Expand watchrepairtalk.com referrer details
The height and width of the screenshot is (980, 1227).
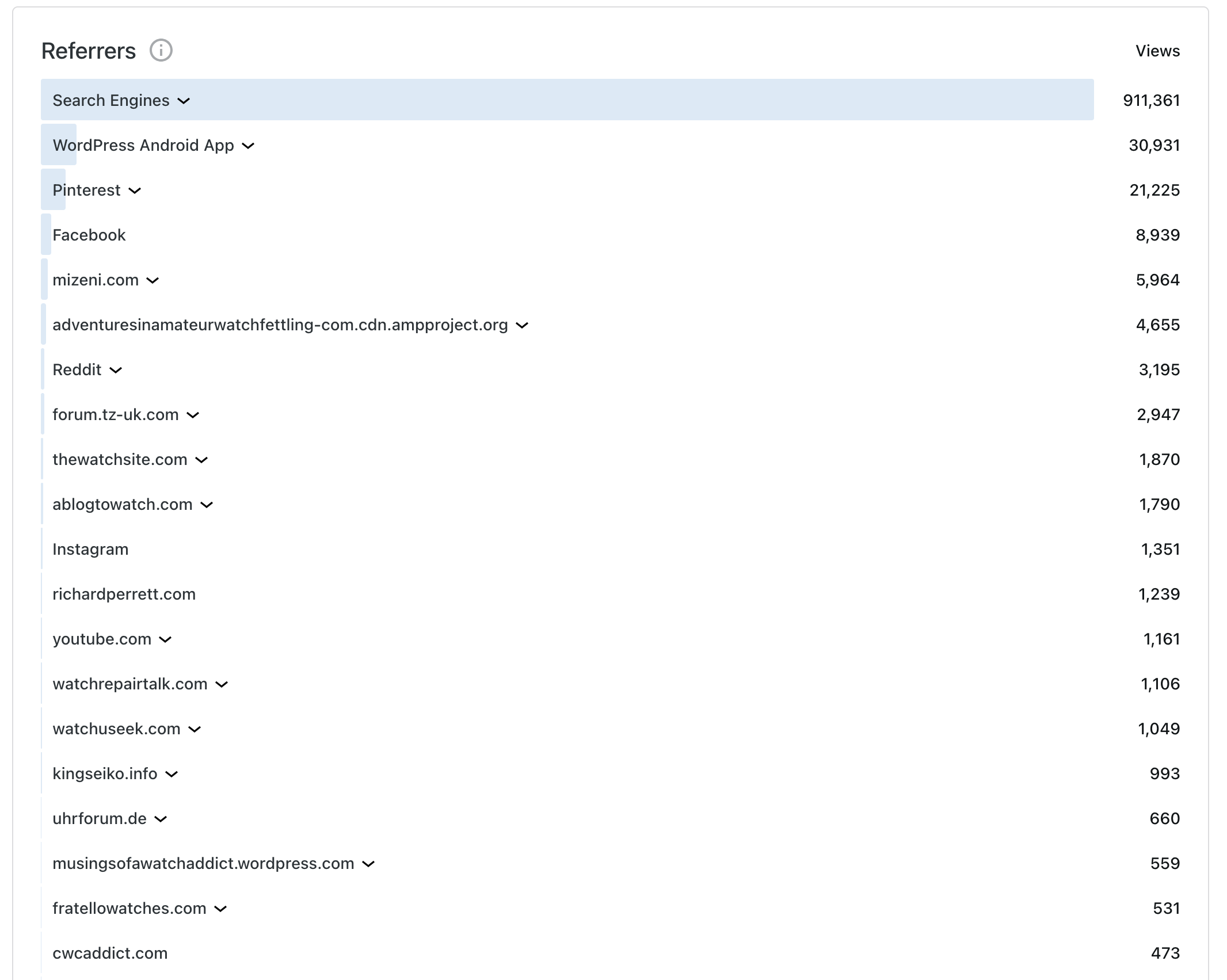tap(222, 684)
